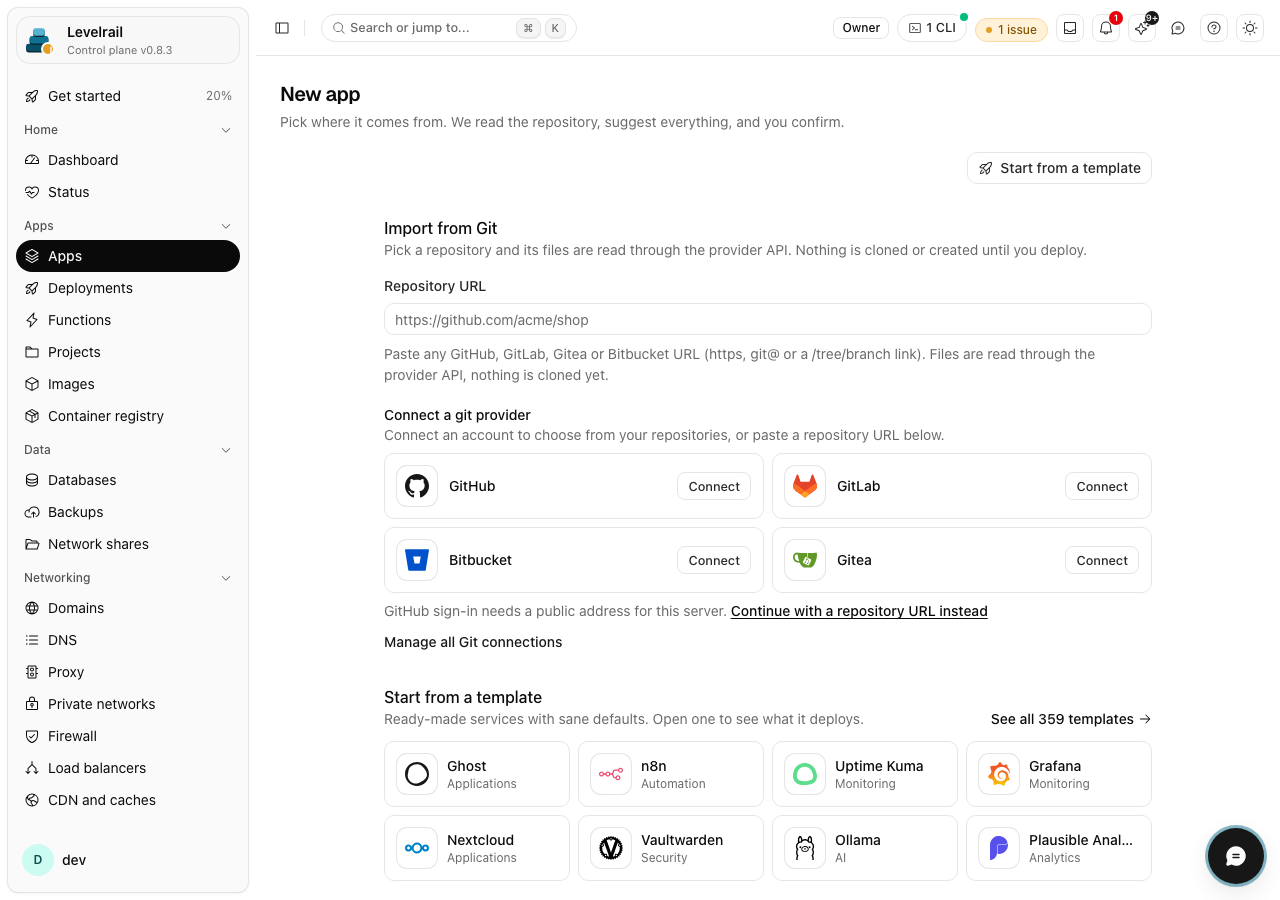Viewport: 1280px width, 900px height.
Task: Open the Search or jump to box
Action: click(x=449, y=28)
